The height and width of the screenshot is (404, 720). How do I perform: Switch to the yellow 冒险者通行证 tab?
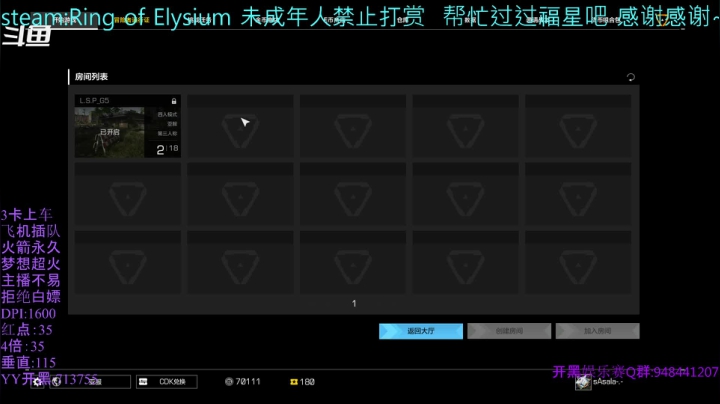(131, 20)
